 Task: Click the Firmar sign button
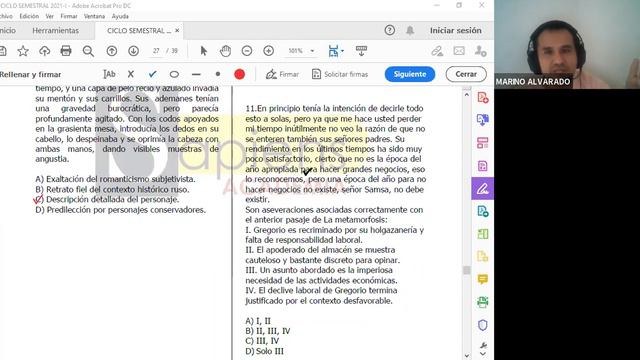[x=282, y=74]
